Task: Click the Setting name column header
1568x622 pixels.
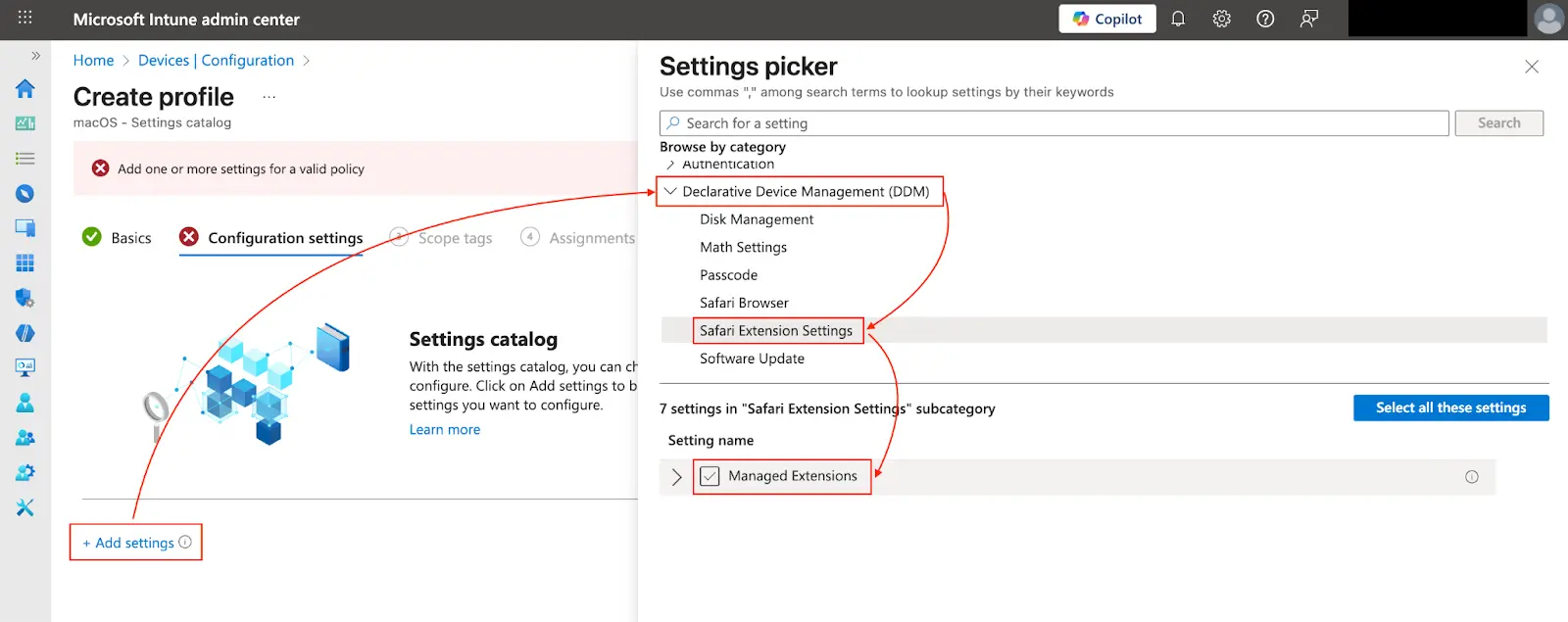Action: tap(710, 441)
